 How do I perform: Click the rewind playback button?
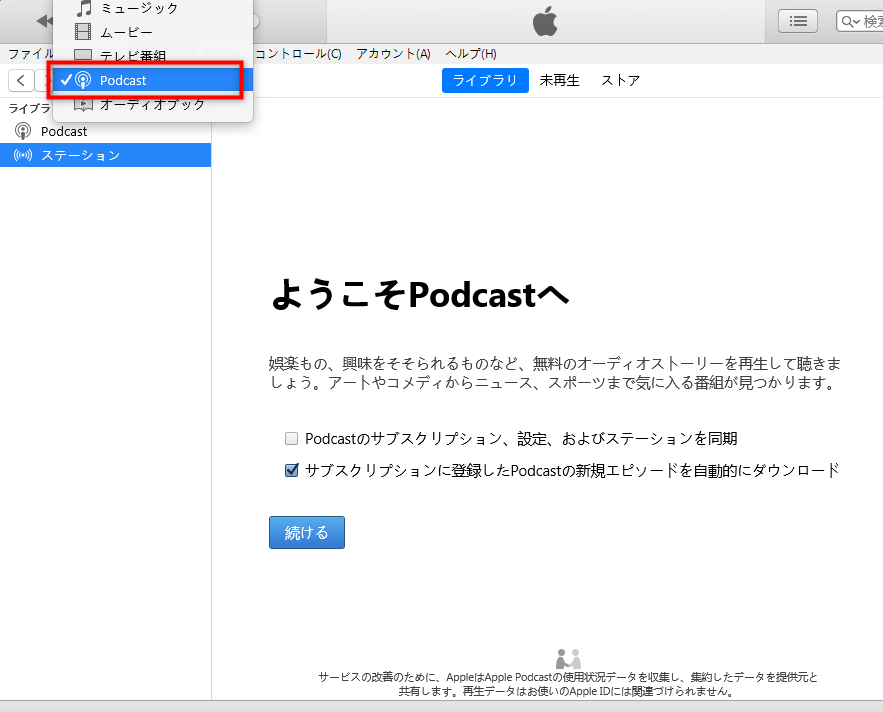click(44, 21)
